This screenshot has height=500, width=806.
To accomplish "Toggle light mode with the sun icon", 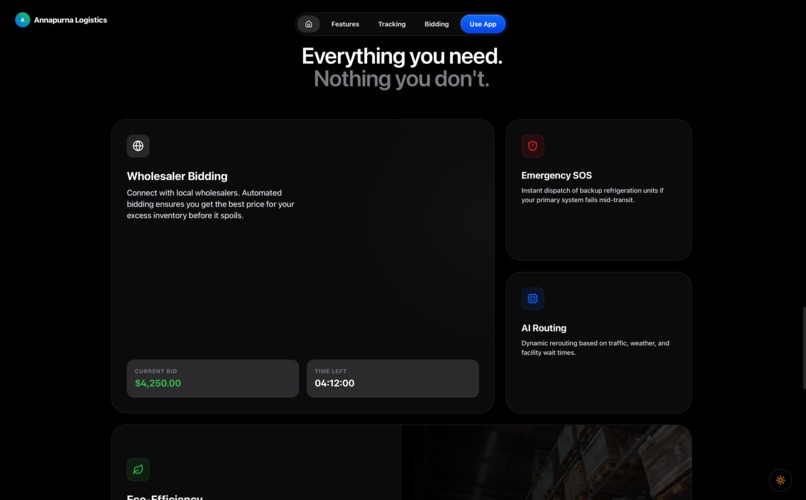I will click(x=780, y=480).
